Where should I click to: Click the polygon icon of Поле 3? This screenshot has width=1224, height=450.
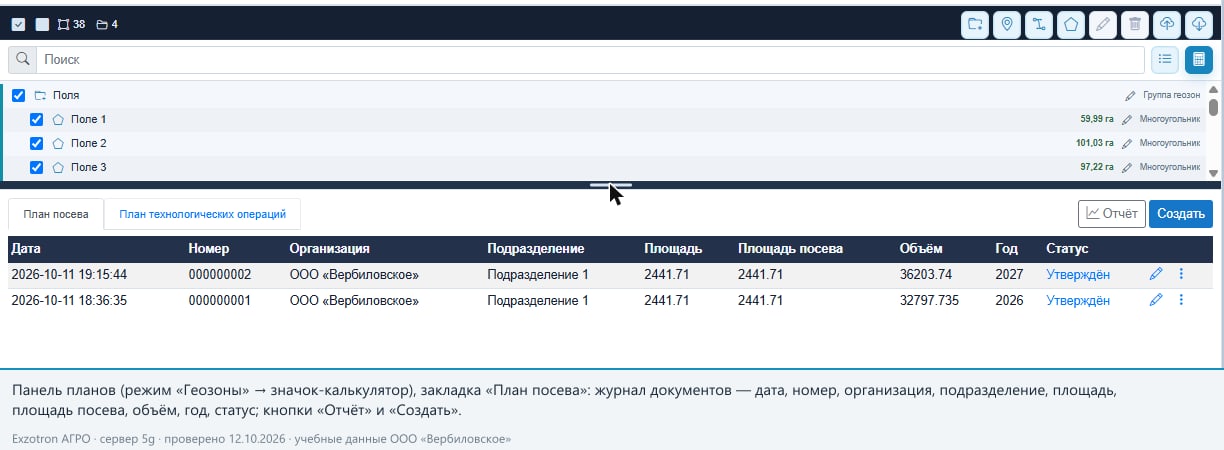pos(58,168)
